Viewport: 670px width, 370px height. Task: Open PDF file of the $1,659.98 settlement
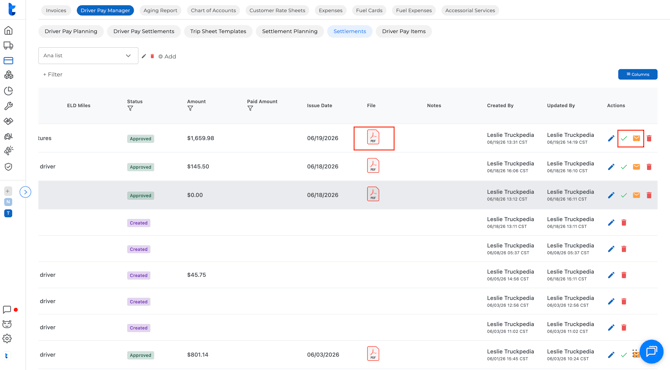tap(373, 138)
